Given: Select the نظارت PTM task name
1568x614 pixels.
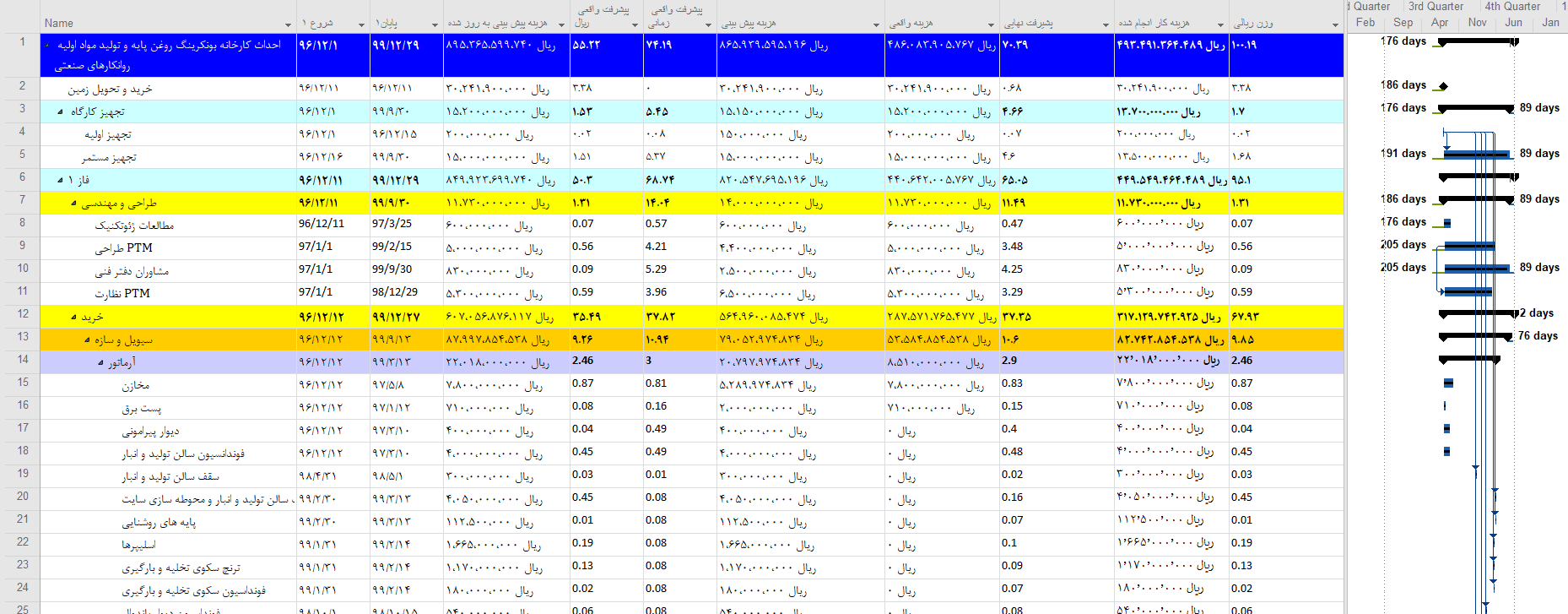Looking at the screenshot, I should point(122,294).
